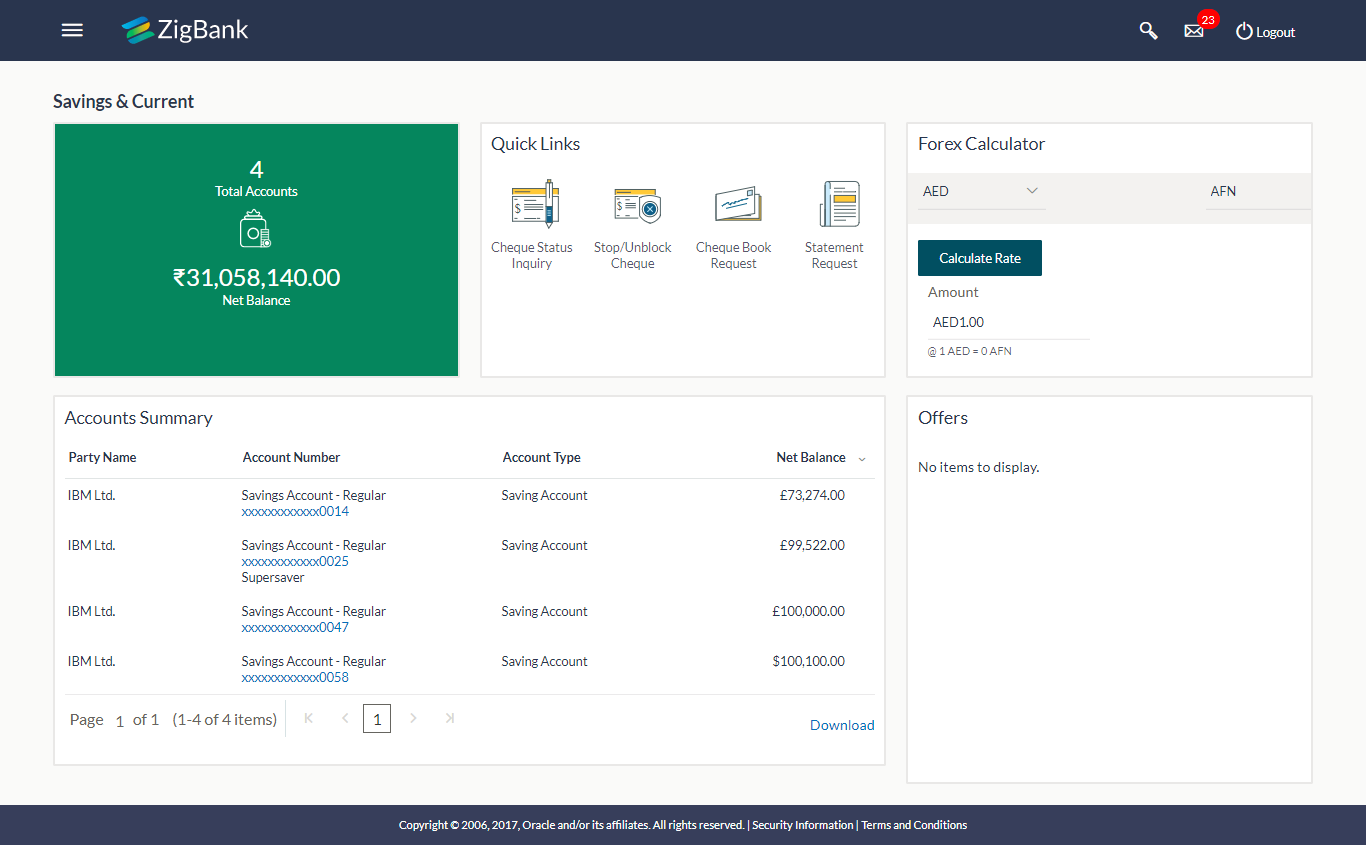Click the Logout power icon
The width and height of the screenshot is (1366, 845).
point(1244,31)
